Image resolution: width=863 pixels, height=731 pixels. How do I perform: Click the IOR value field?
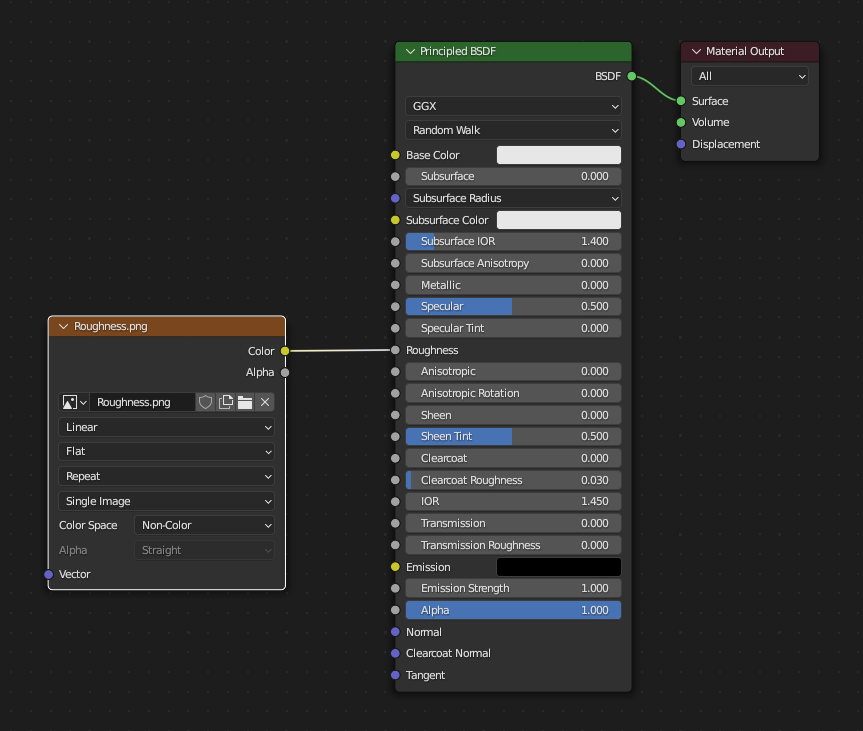[x=513, y=501]
